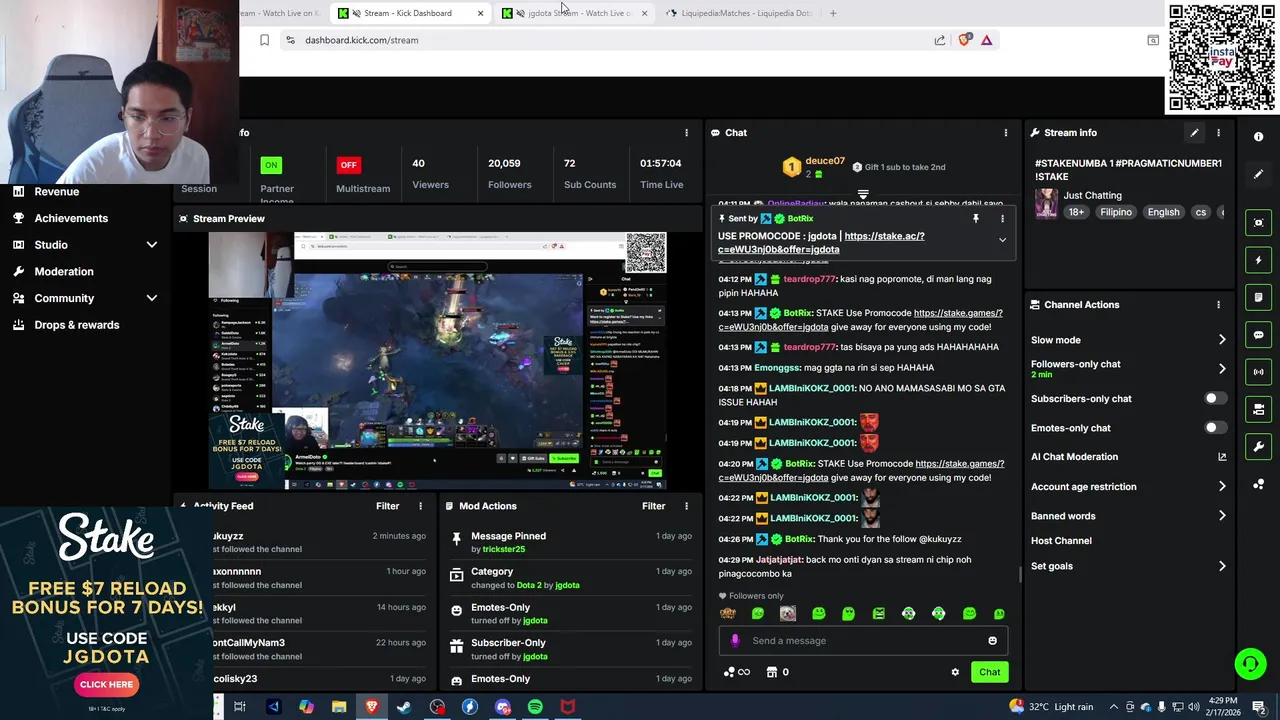
Task: Open pinned message three-dot options
Action: pyautogui.click(x=1002, y=219)
